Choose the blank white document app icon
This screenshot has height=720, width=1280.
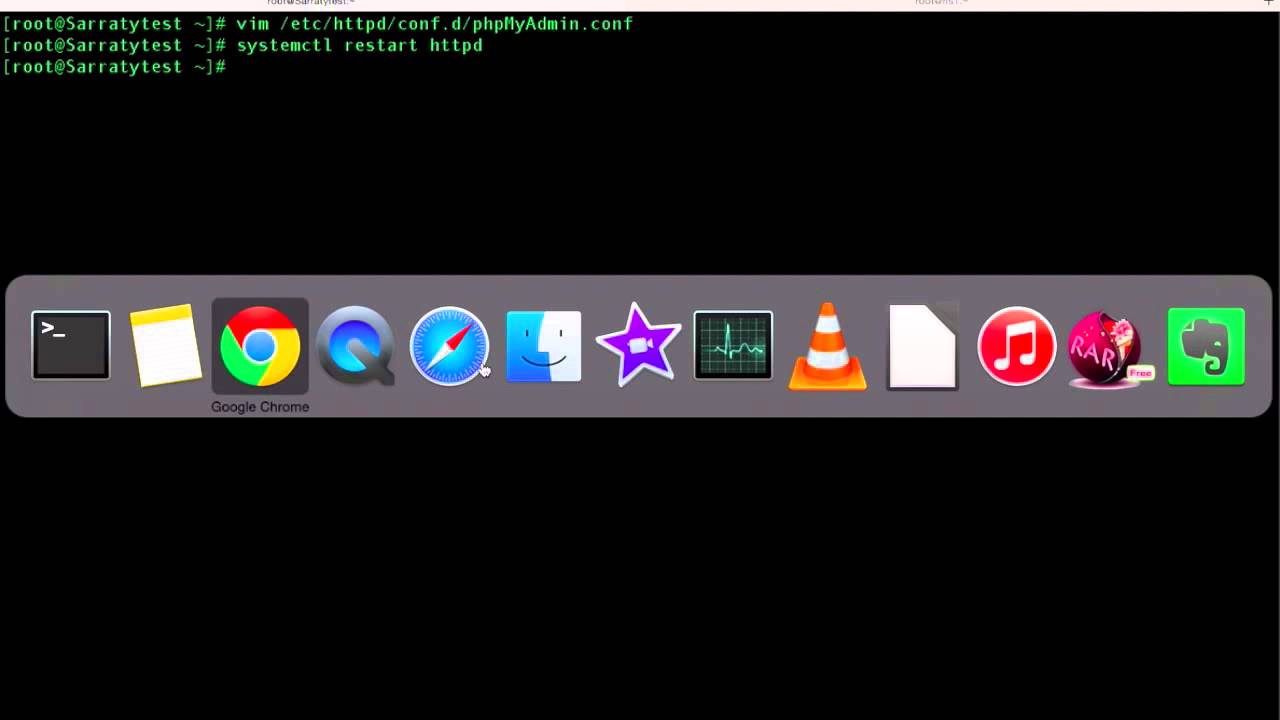[922, 347]
